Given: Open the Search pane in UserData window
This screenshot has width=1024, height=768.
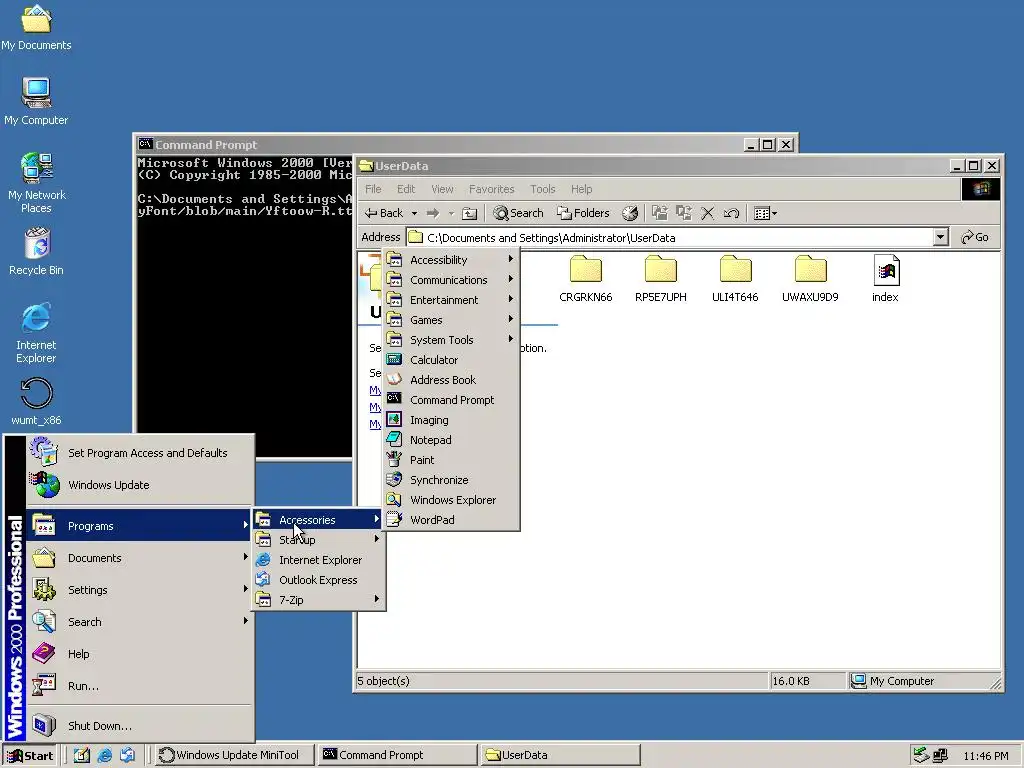Looking at the screenshot, I should [519, 213].
